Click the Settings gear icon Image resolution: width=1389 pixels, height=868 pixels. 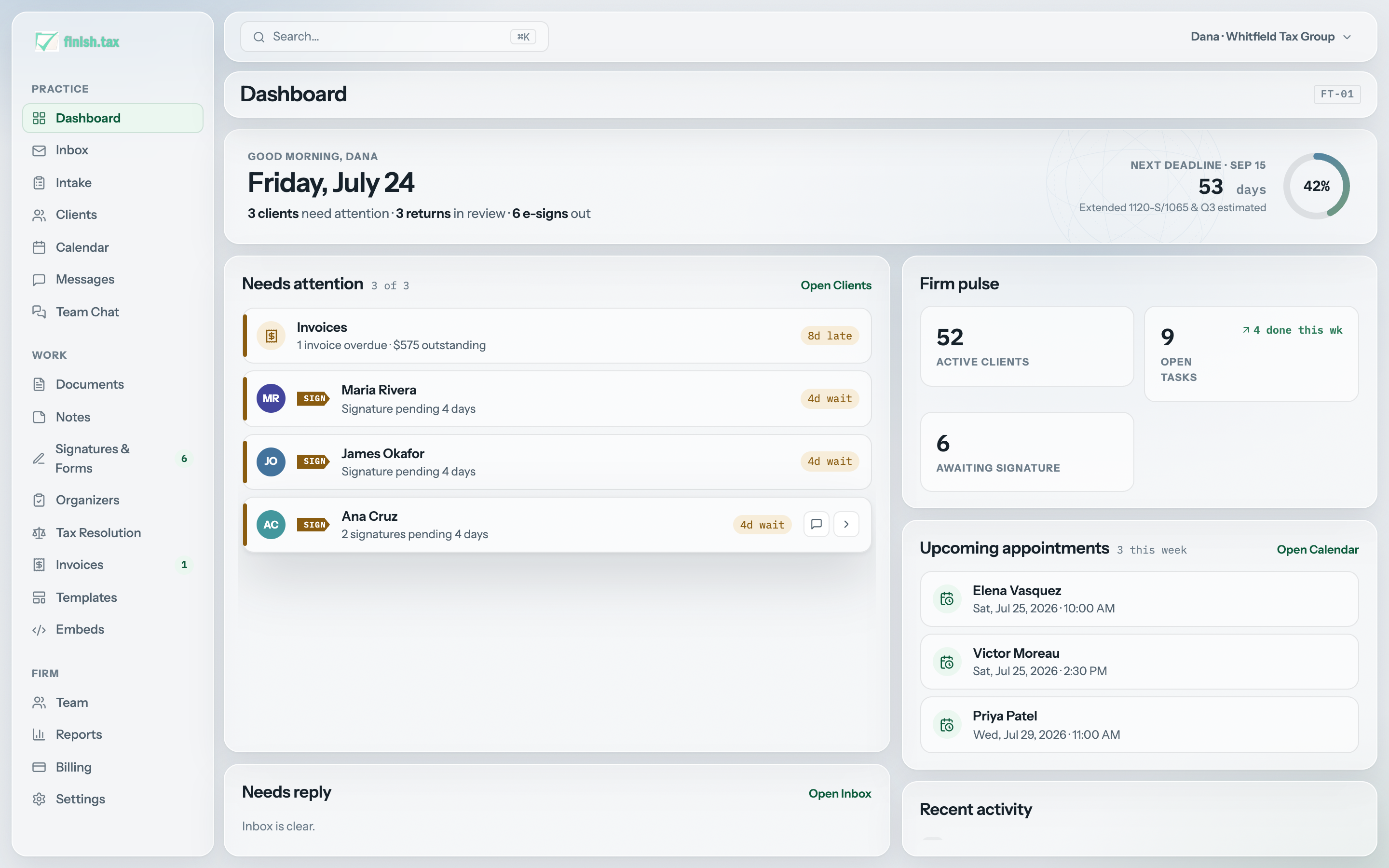coord(39,799)
